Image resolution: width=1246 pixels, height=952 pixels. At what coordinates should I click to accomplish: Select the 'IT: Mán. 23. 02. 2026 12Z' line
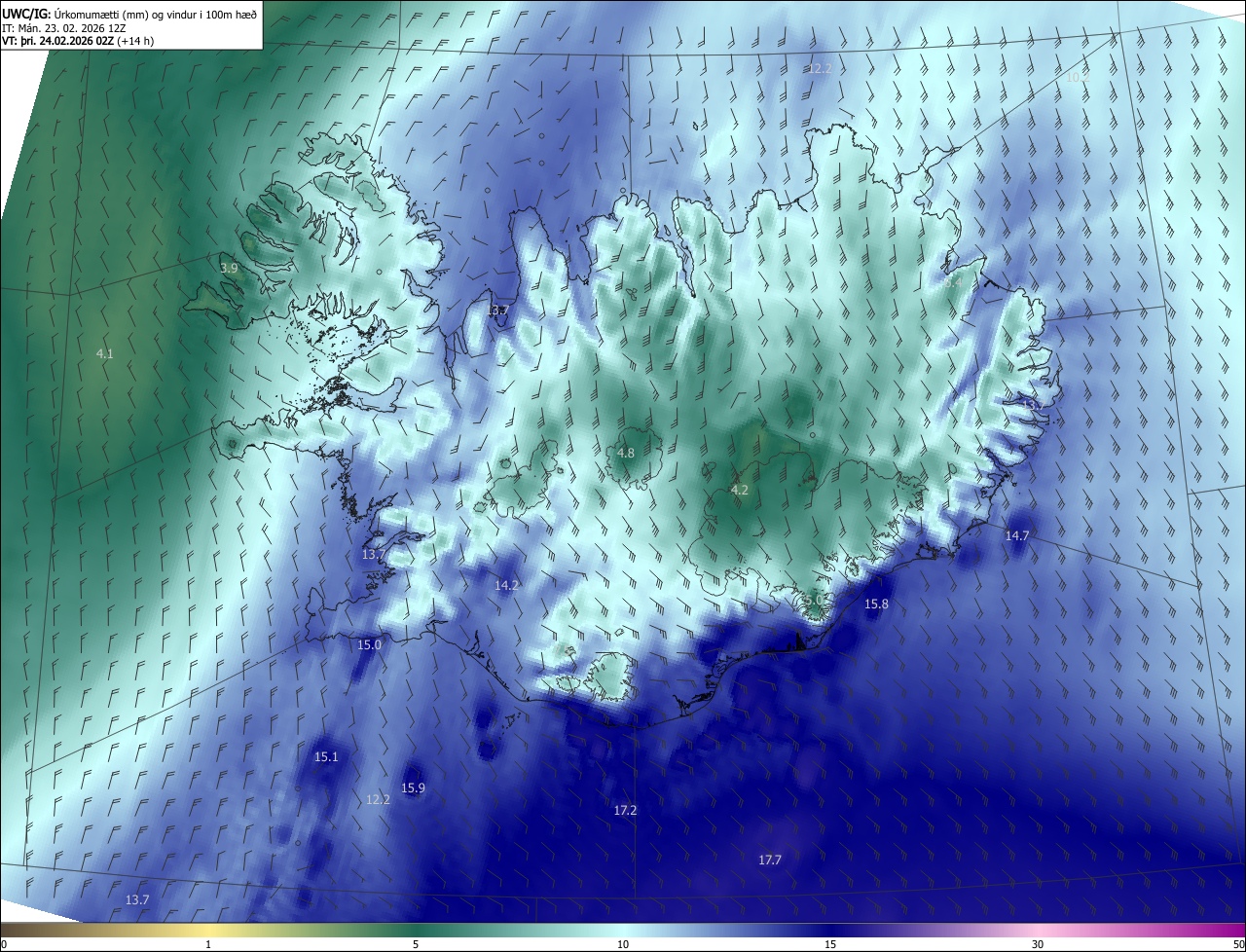coord(62,28)
